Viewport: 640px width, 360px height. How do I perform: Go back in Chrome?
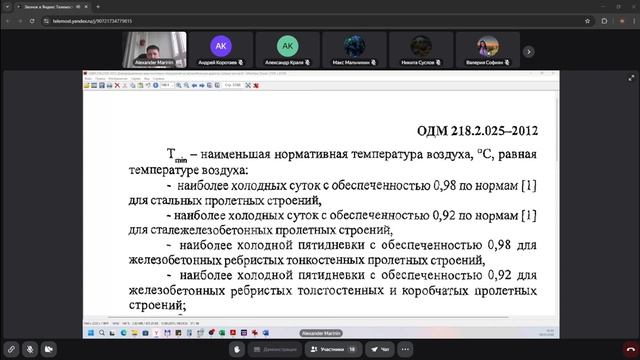click(8, 21)
